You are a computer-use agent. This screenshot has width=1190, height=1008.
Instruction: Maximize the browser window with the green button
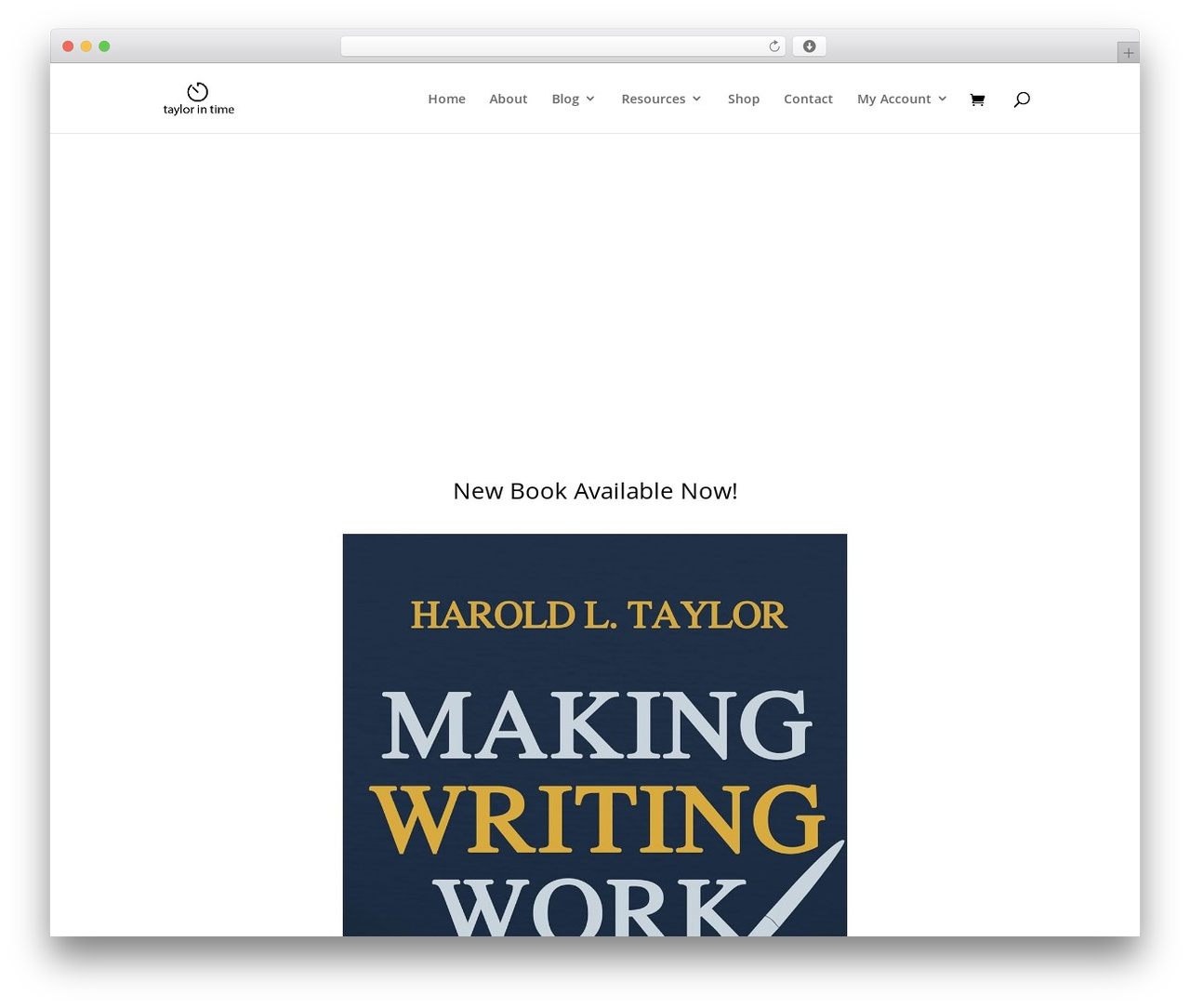click(x=104, y=46)
